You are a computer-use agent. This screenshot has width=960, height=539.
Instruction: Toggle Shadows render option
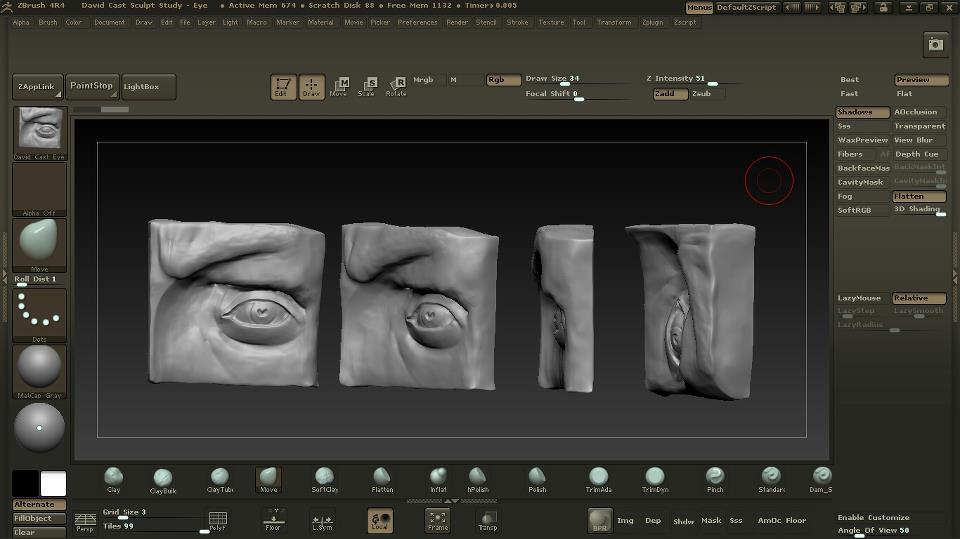pyautogui.click(x=862, y=112)
